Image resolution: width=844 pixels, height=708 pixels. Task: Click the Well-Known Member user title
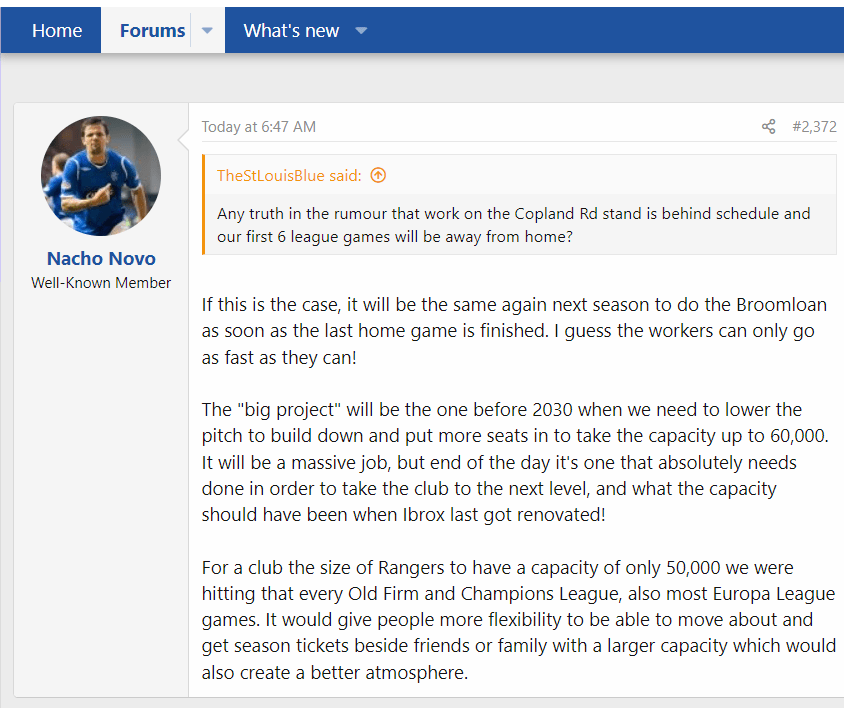point(101,283)
